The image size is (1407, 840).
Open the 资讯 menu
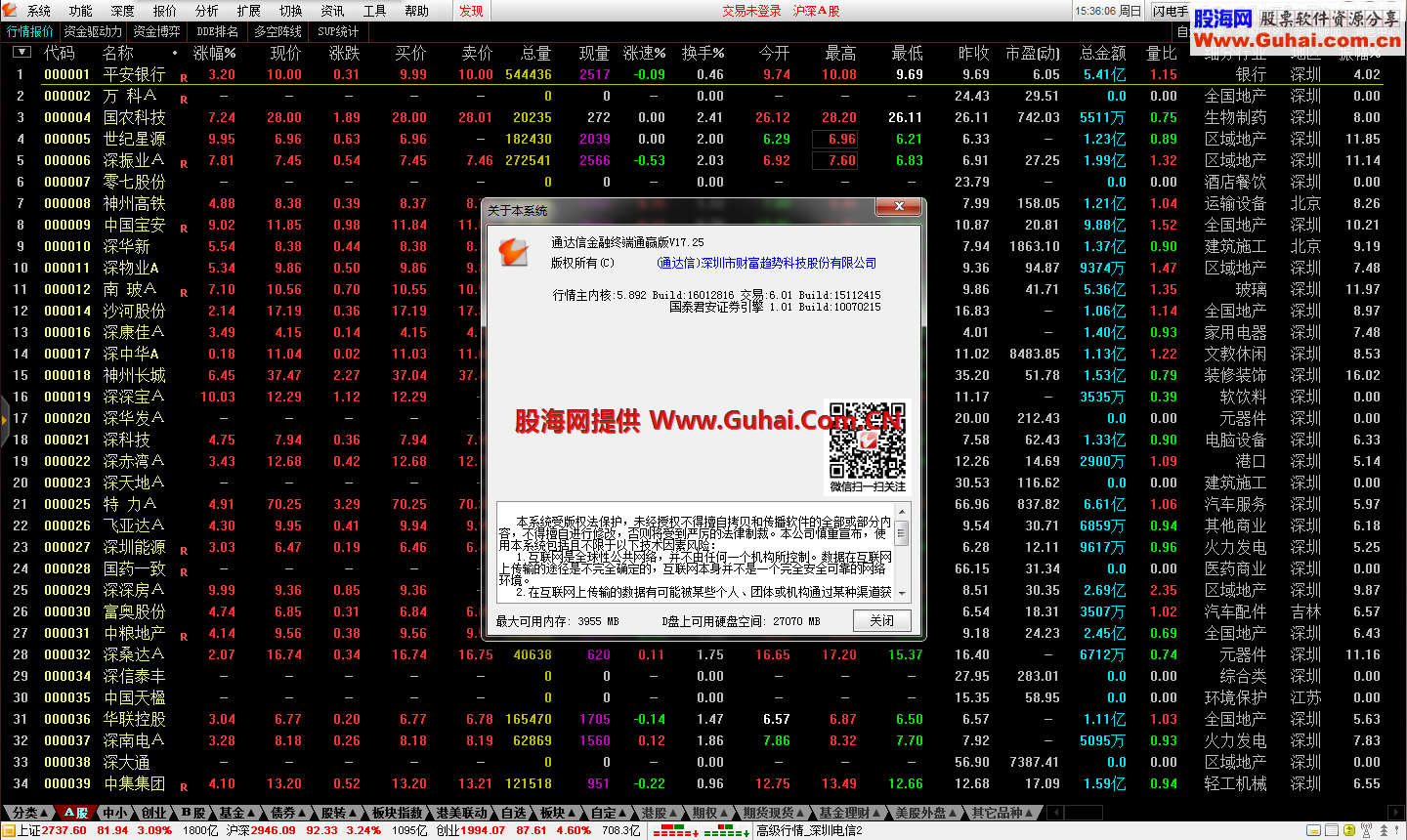click(x=333, y=11)
